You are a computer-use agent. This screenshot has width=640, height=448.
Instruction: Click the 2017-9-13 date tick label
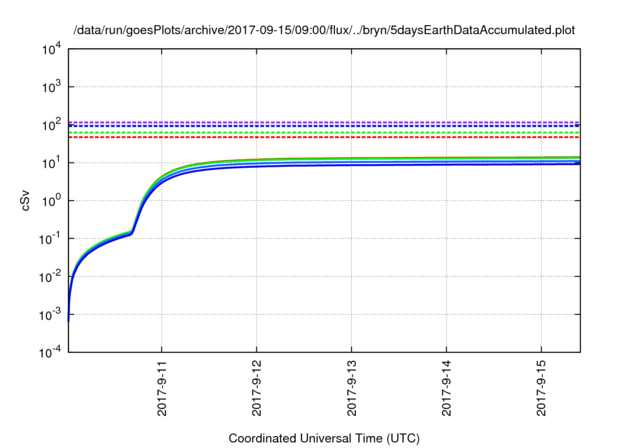(x=352, y=388)
